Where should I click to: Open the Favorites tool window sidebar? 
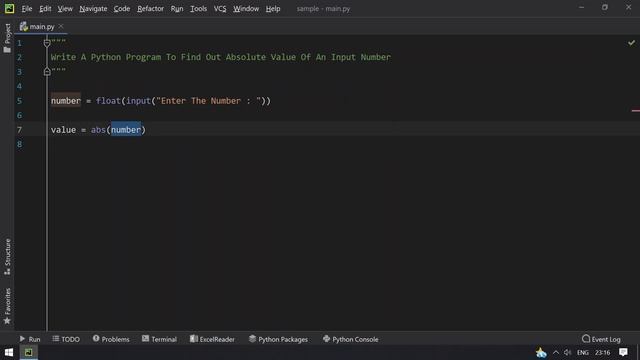(x=7, y=306)
